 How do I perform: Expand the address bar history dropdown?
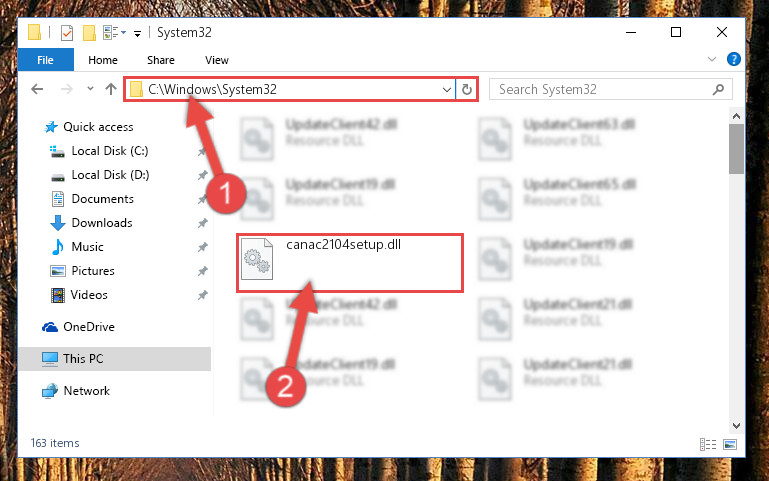point(447,90)
